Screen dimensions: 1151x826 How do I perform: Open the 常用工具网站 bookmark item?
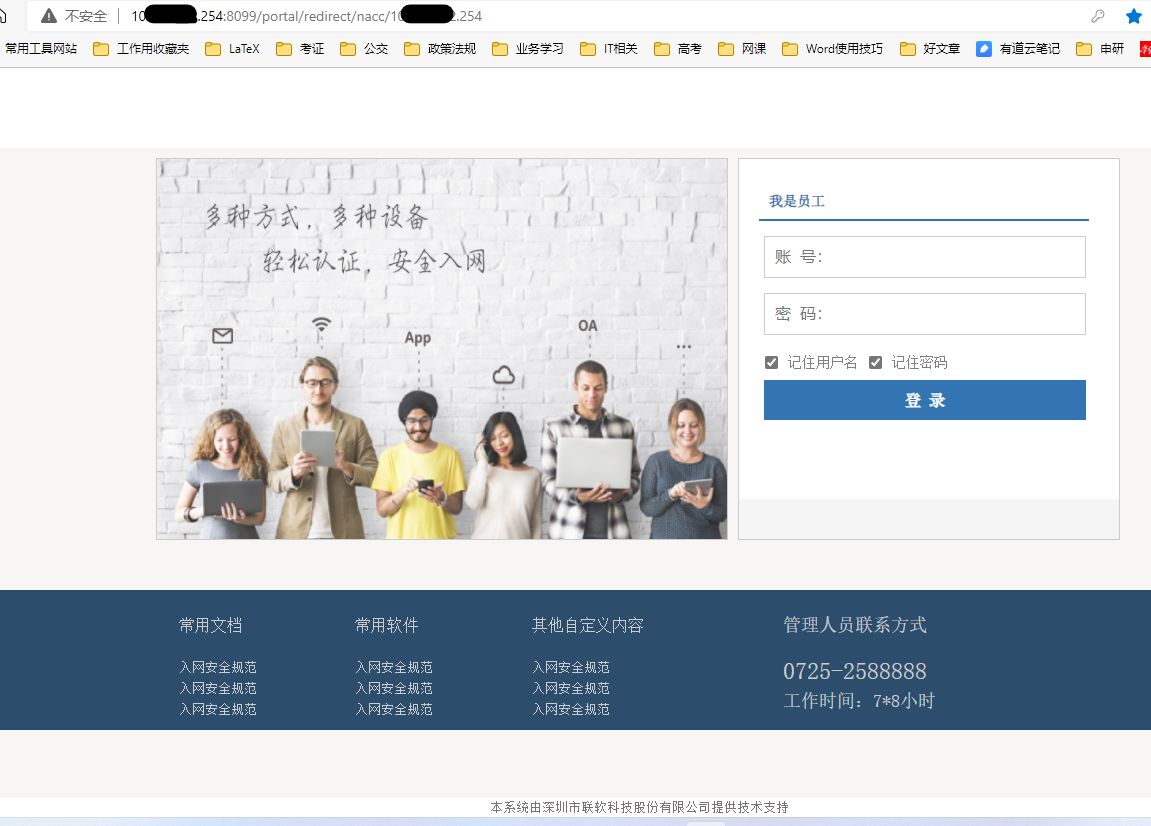[40, 48]
